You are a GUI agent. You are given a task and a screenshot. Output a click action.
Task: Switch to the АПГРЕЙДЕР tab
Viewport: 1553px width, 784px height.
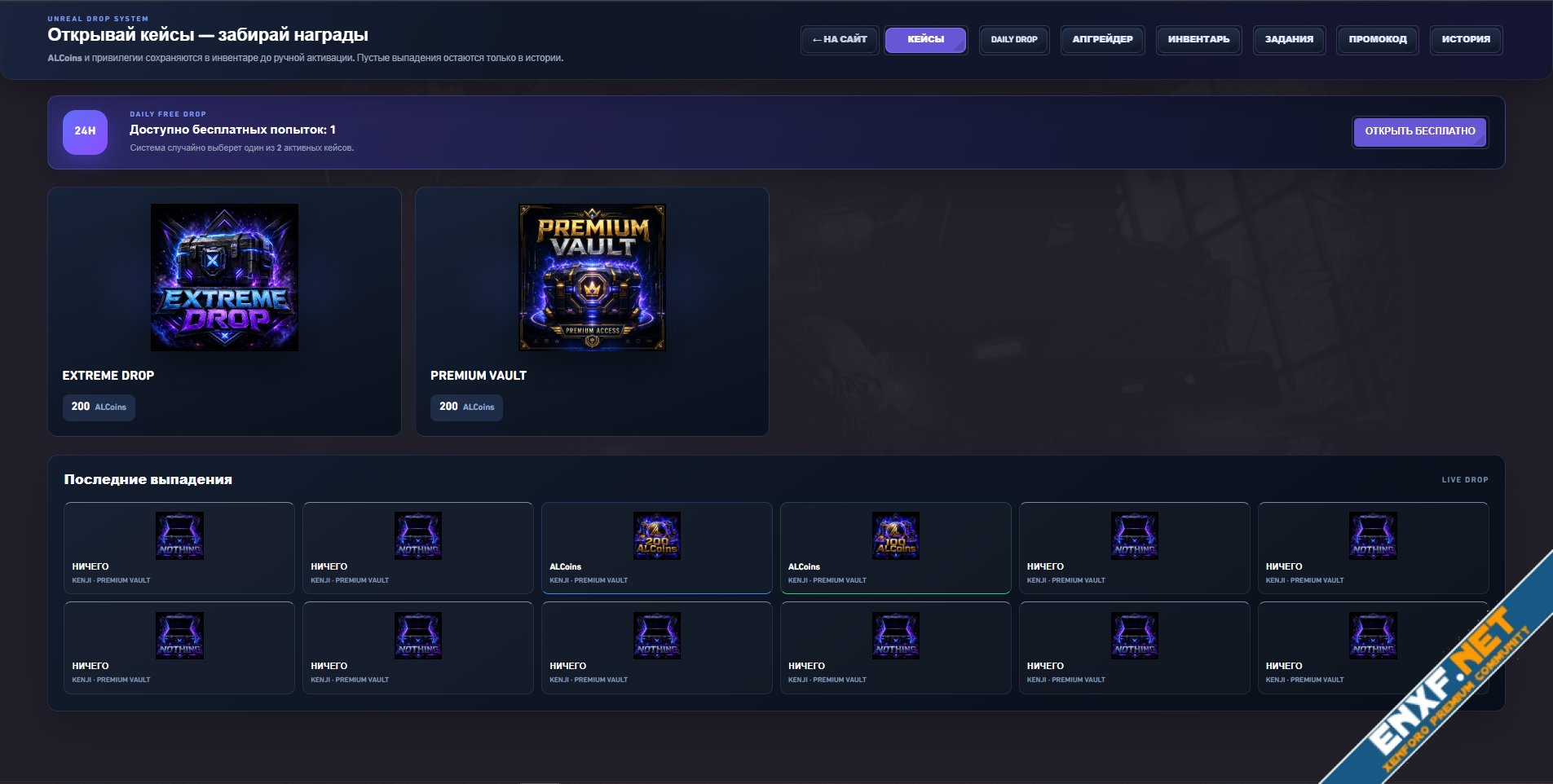[x=1102, y=39]
